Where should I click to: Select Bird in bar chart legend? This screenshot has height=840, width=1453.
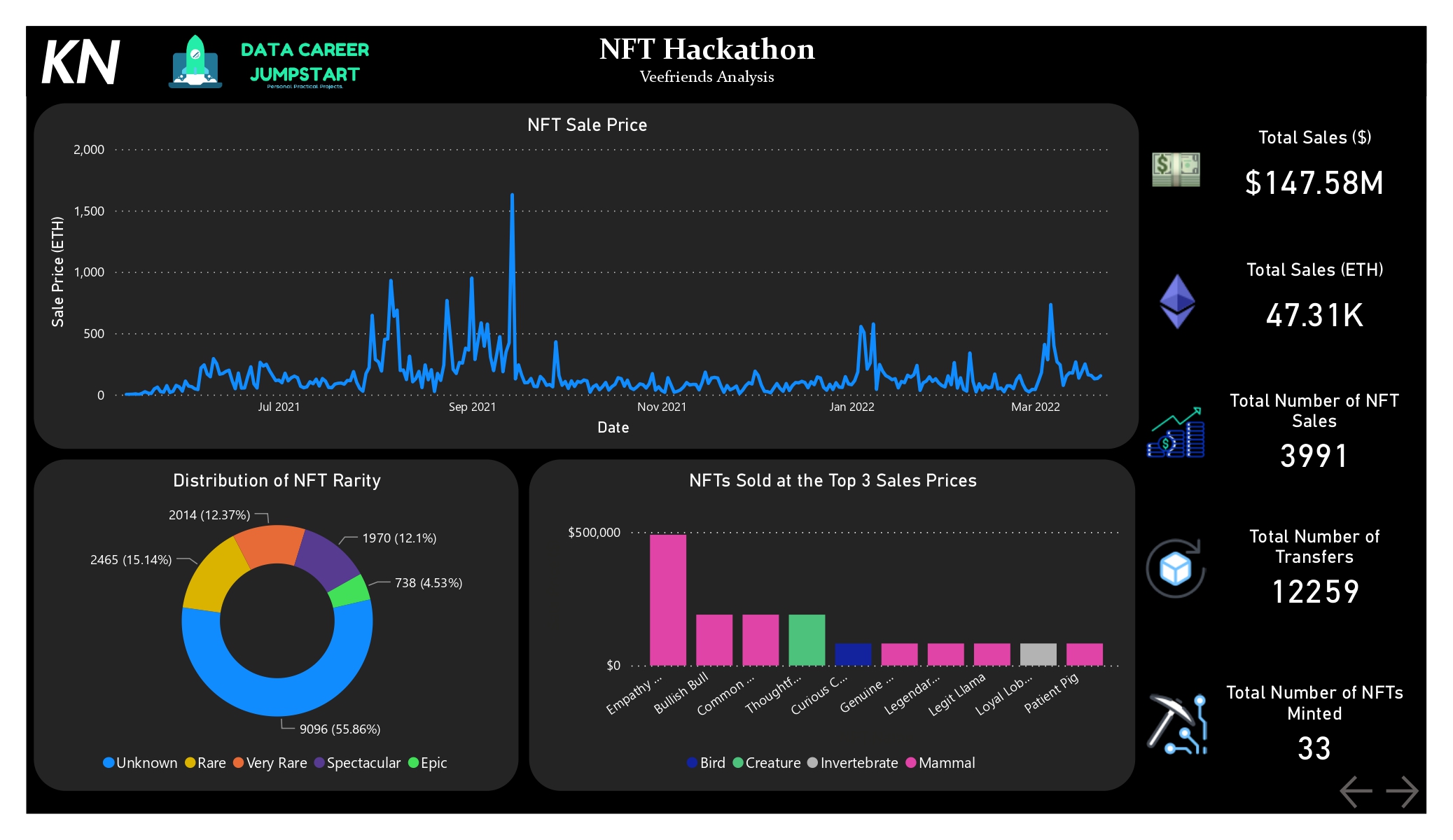coord(707,763)
